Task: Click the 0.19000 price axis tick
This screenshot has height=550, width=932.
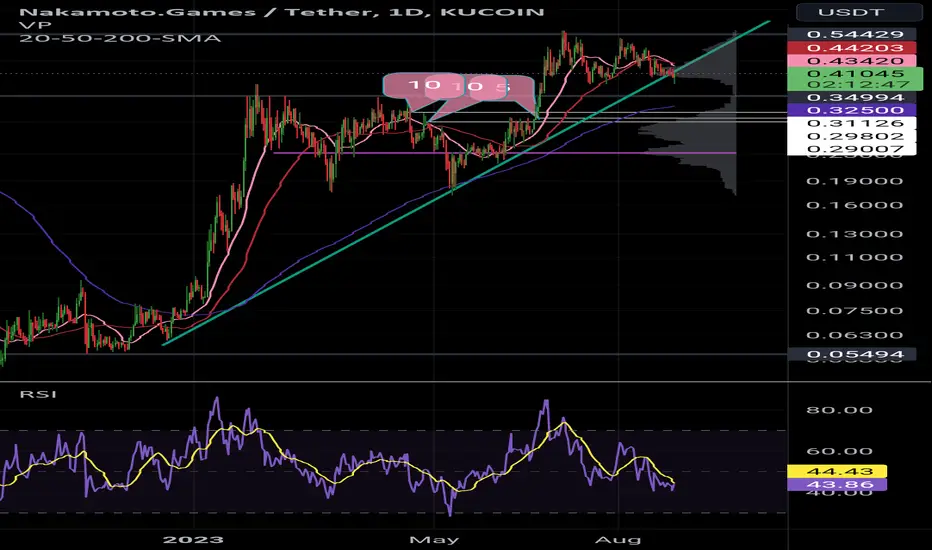Action: pos(855,181)
